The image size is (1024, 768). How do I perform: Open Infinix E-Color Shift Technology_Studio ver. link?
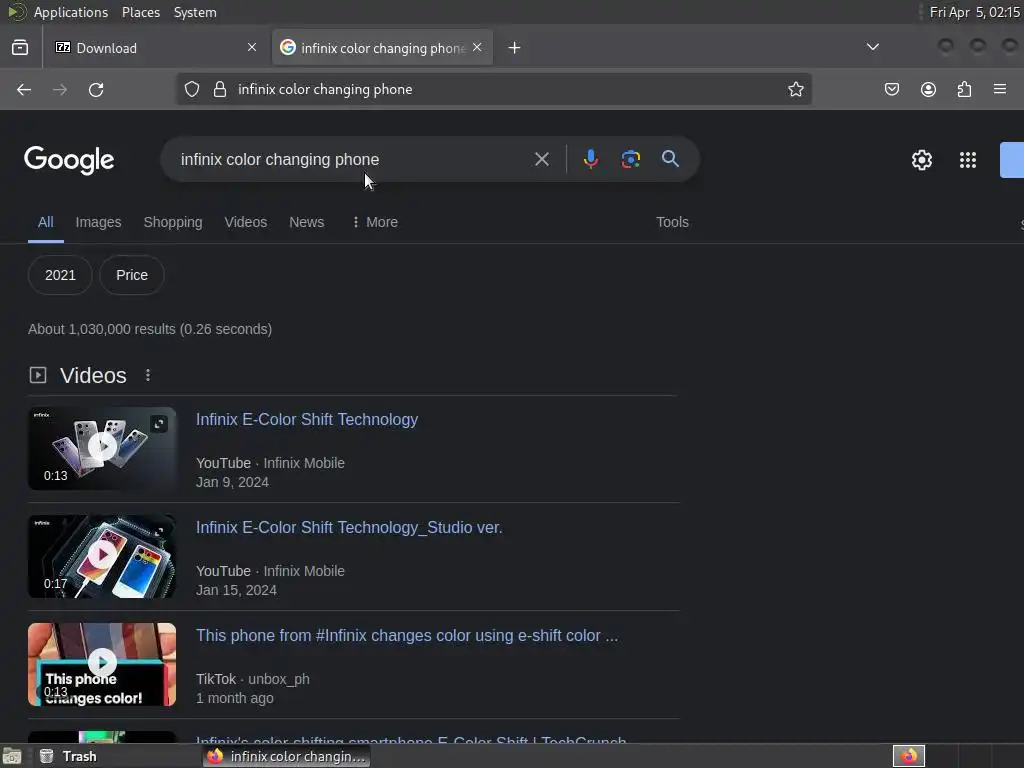[349, 528]
